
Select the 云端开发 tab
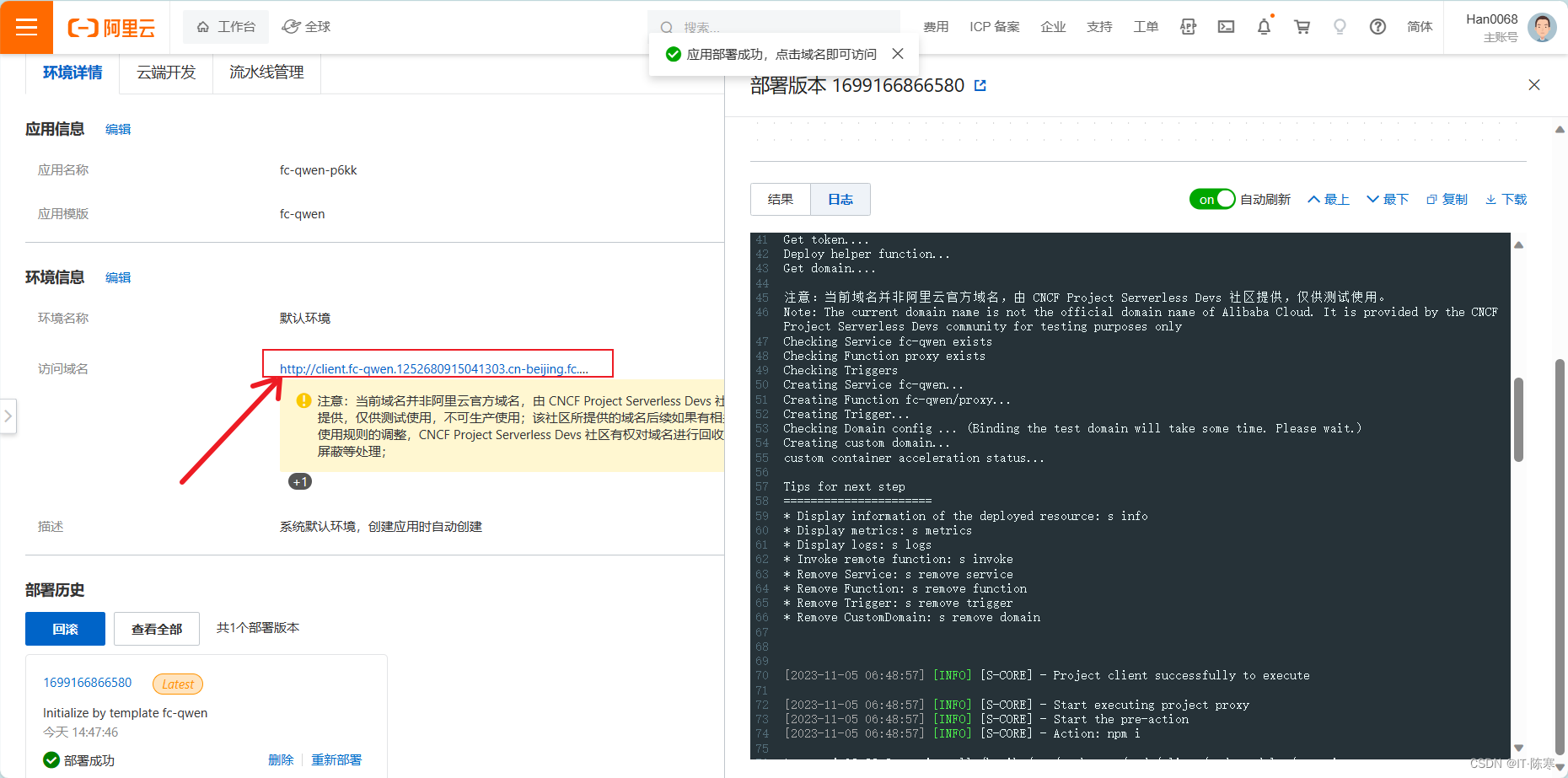[x=166, y=72]
